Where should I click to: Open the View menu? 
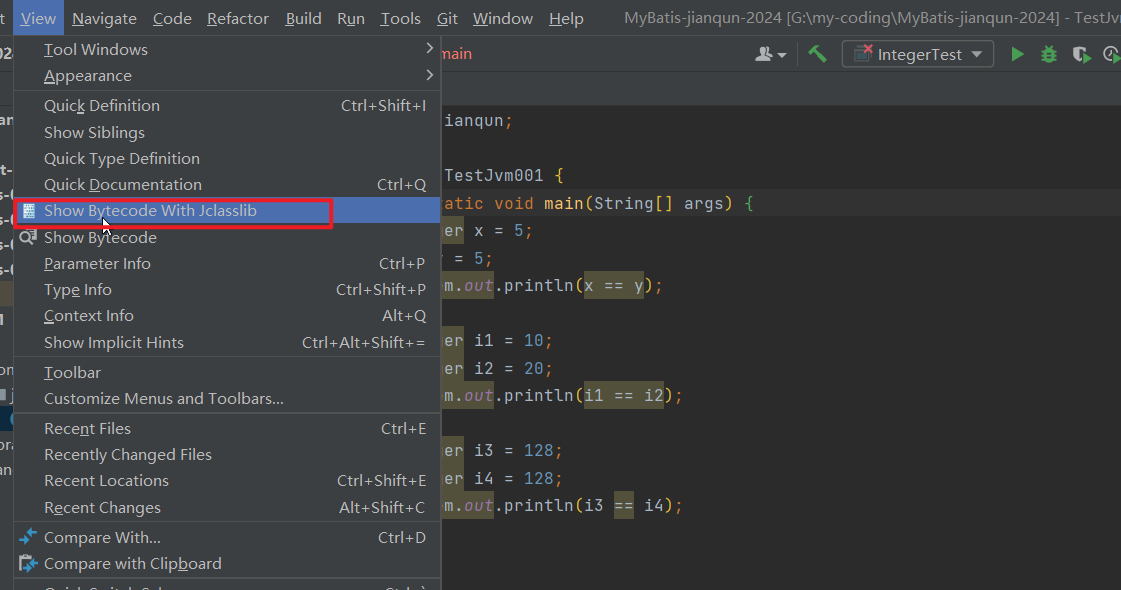[x=38, y=18]
